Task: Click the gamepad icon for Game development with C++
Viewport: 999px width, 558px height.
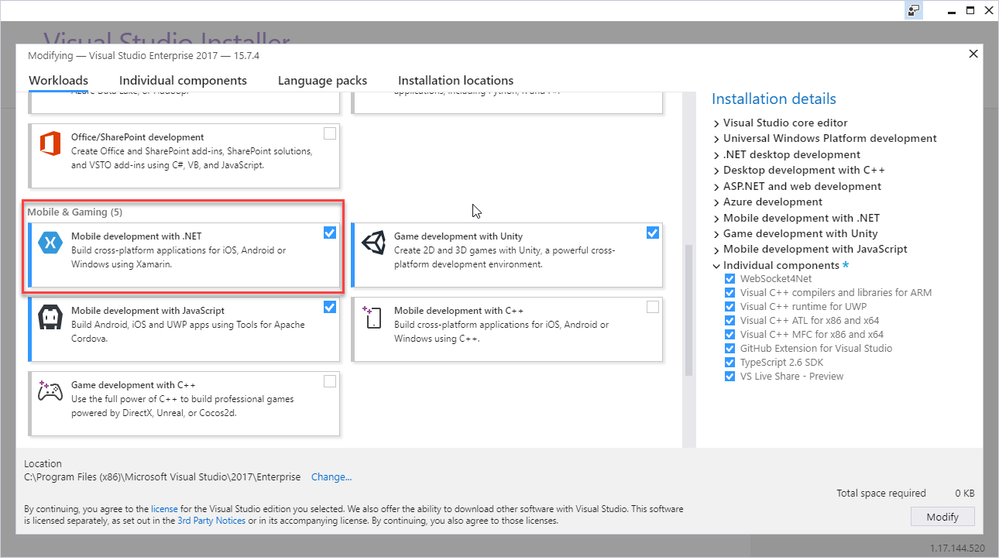Action: click(50, 391)
